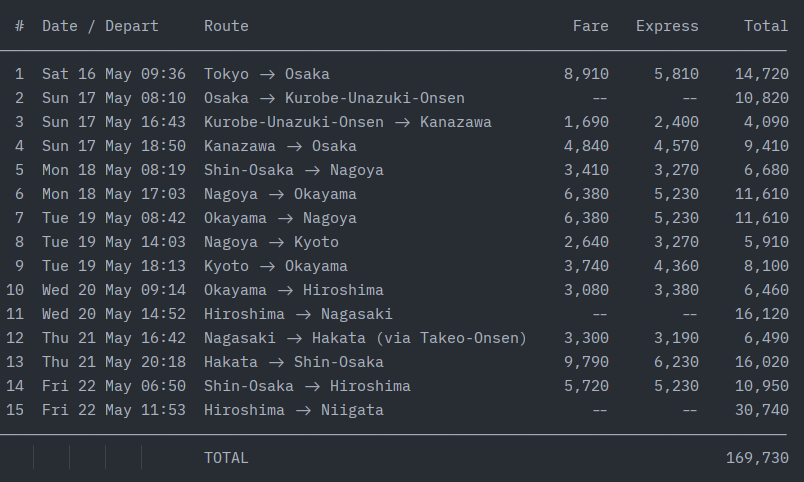Click the Hiroshima to Nagasaki total 16,120
The image size is (804, 482).
pyautogui.click(x=761, y=314)
